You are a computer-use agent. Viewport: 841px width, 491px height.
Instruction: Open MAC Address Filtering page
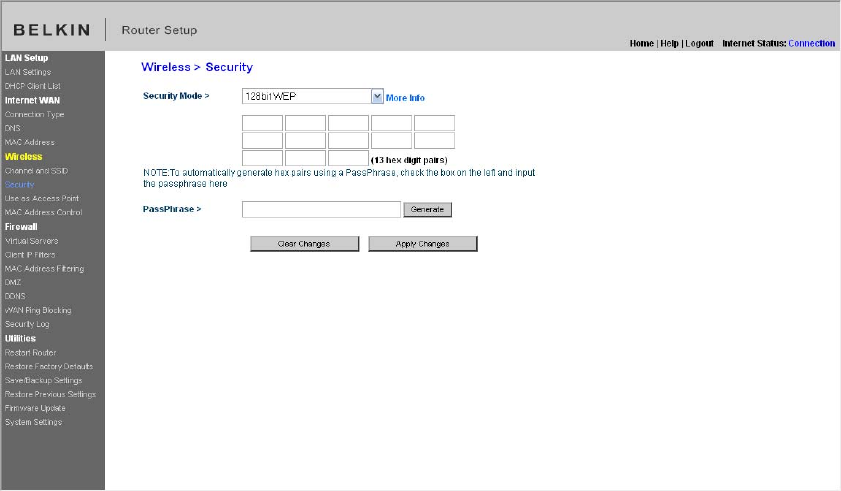[45, 269]
